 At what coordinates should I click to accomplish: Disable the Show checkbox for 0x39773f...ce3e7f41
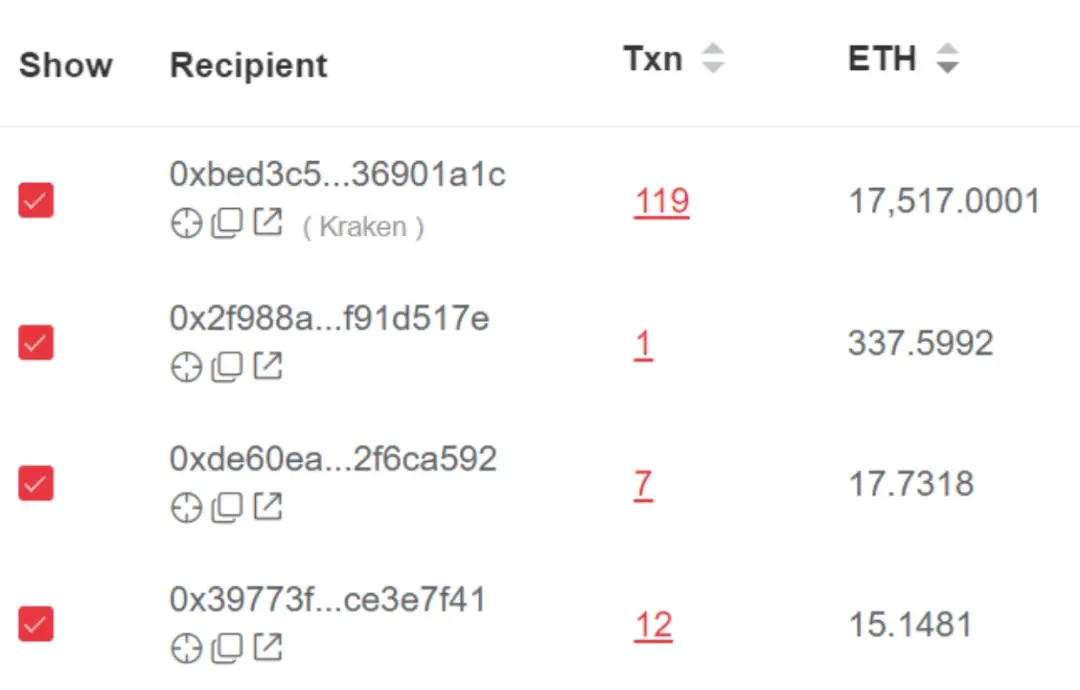coord(36,625)
